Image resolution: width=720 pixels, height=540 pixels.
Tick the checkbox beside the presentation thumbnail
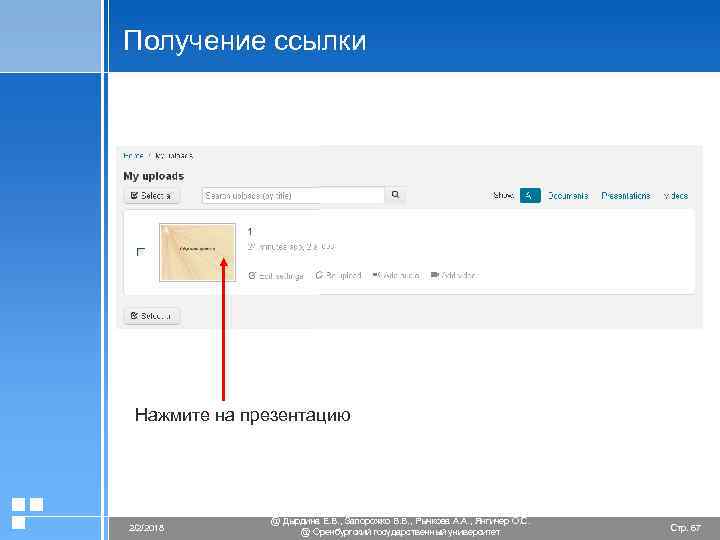pyautogui.click(x=141, y=252)
